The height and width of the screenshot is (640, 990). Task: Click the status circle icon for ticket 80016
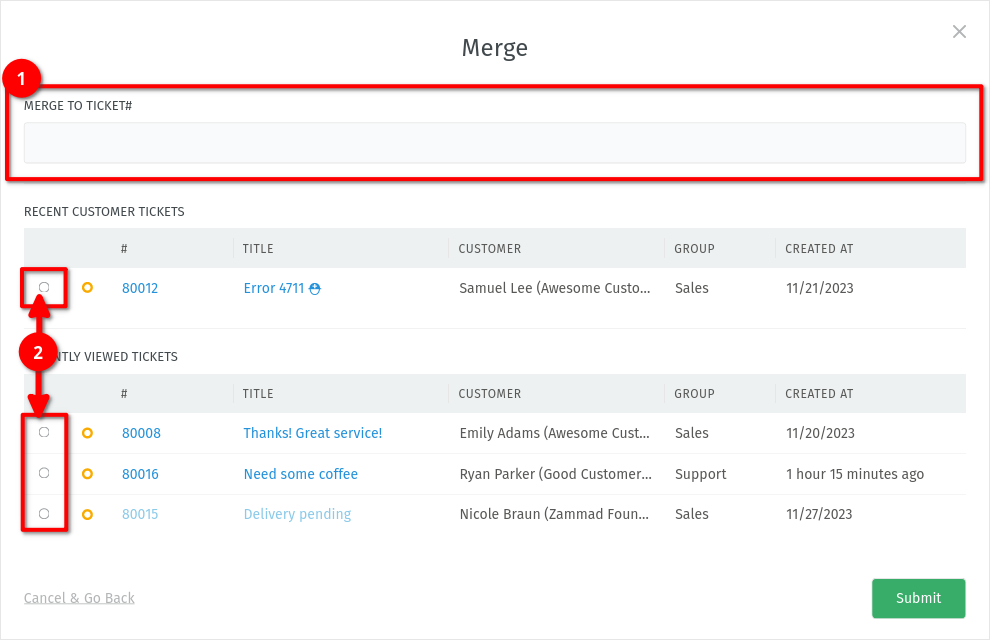(87, 474)
